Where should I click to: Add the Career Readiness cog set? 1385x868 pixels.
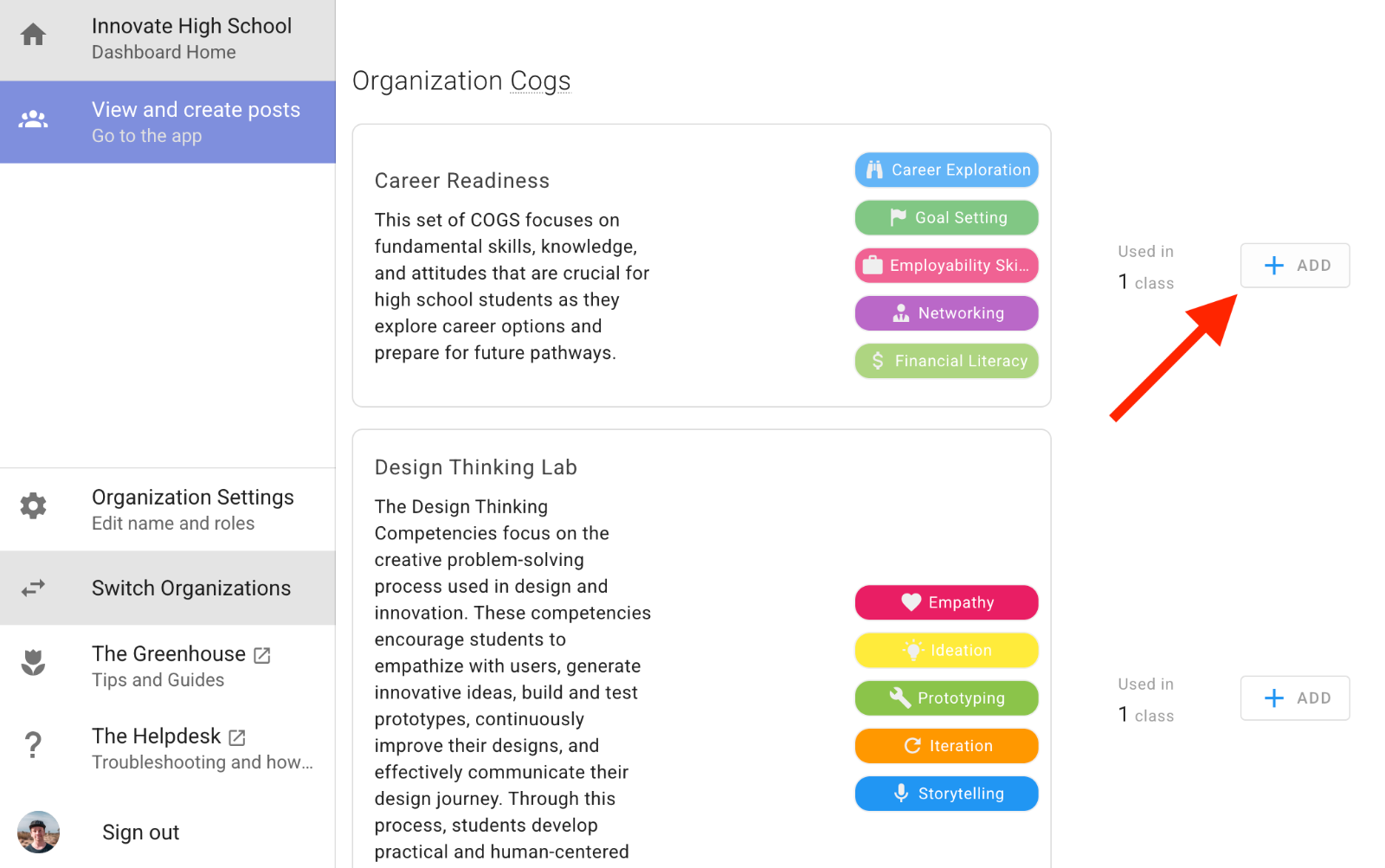(x=1294, y=266)
